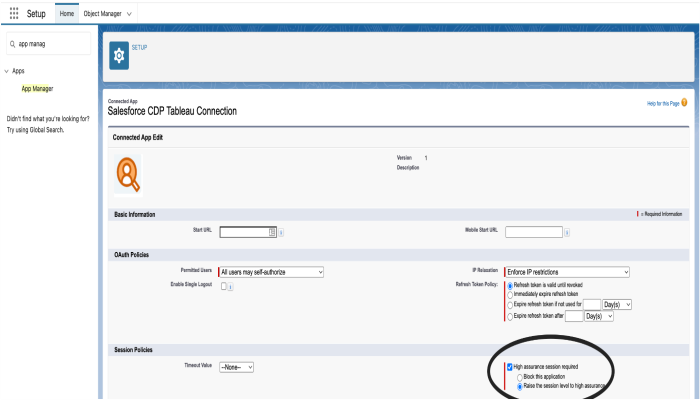Viewport: 700px width, 400px height.
Task: Select Raise the session level to high assurance
Action: [x=520, y=387]
